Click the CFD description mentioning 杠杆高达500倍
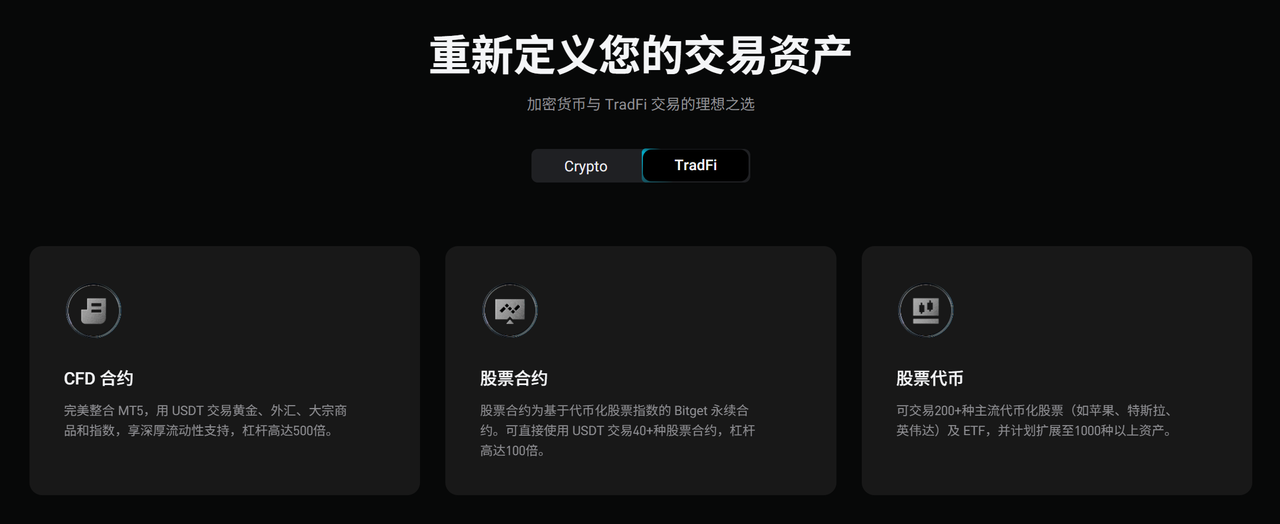Image resolution: width=1280 pixels, height=524 pixels. (205, 420)
